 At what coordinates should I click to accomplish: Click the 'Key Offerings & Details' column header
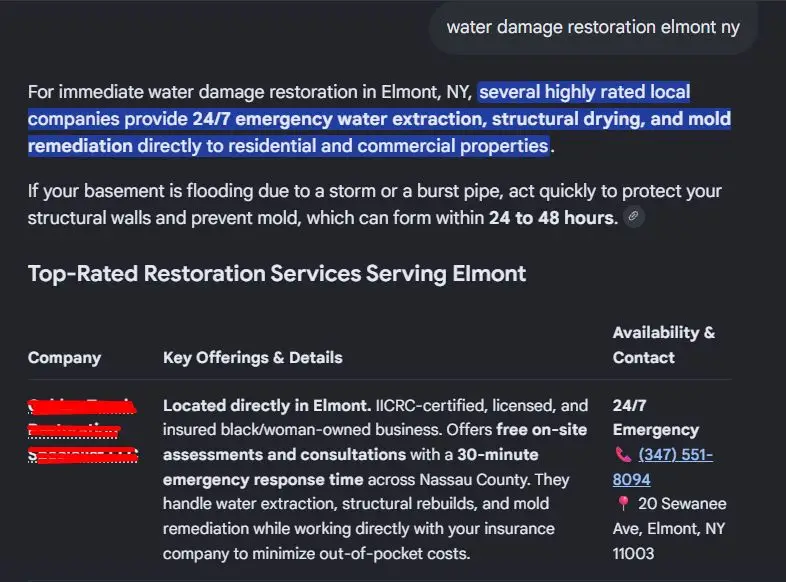click(253, 357)
